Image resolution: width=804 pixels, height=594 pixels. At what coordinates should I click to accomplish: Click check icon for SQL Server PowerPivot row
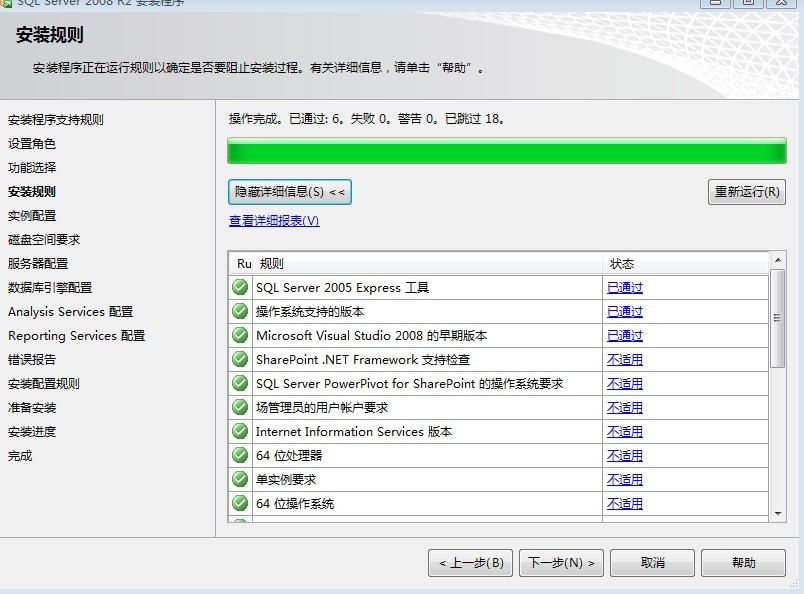click(240, 383)
